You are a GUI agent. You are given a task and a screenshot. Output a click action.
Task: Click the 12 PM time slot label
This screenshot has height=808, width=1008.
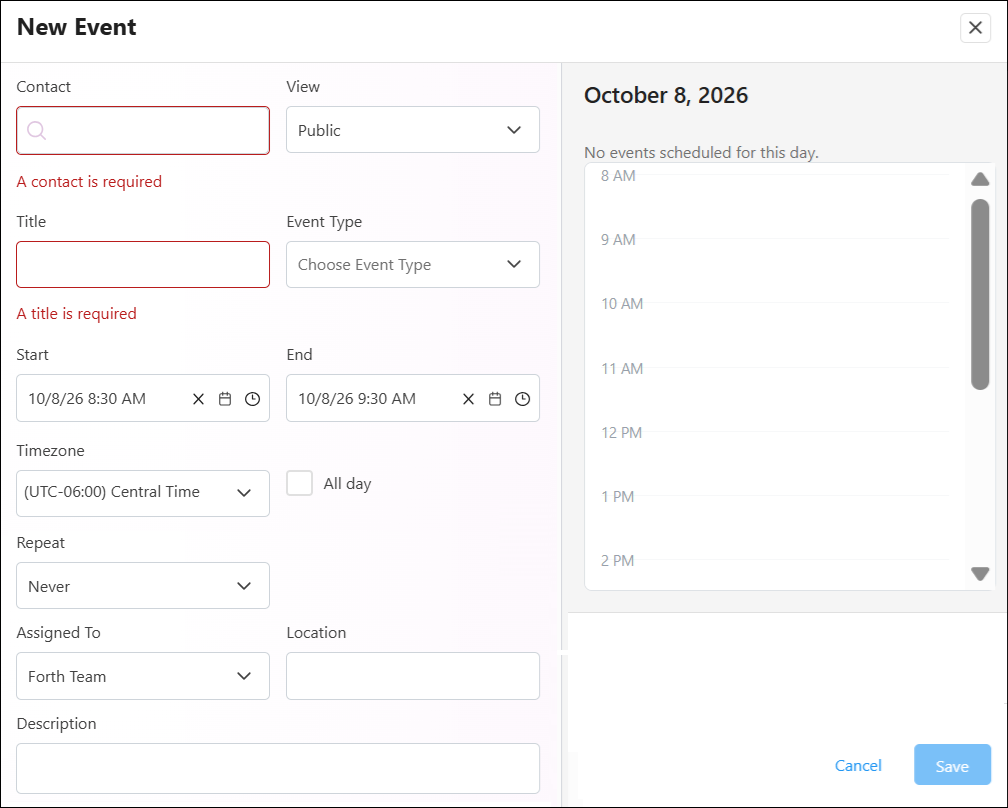[621, 433]
